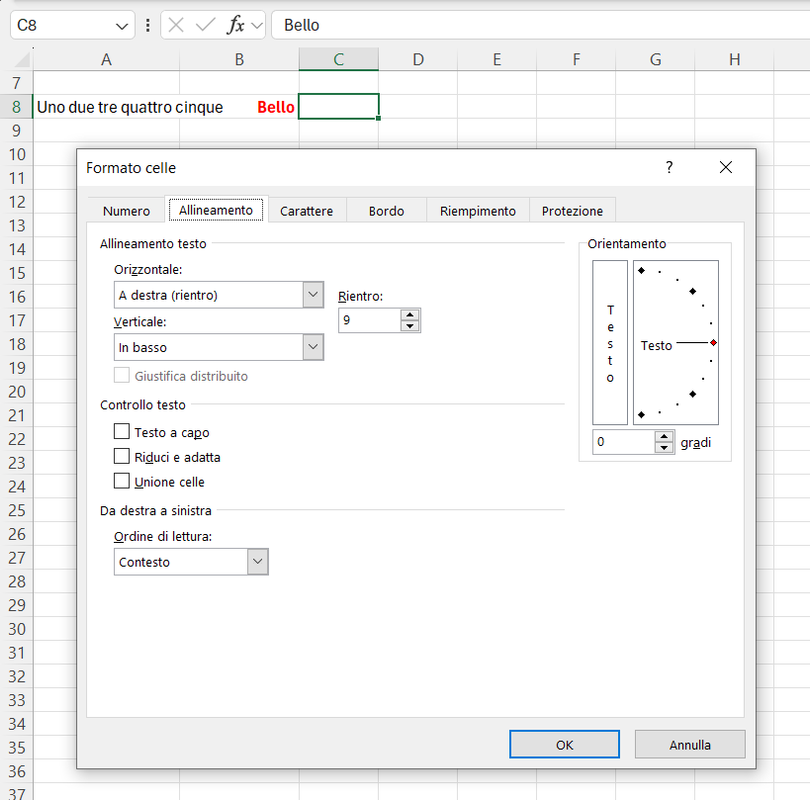Screen dimensions: 810x800
Task: Expand the Name Box dropdown arrow
Action: [122, 26]
